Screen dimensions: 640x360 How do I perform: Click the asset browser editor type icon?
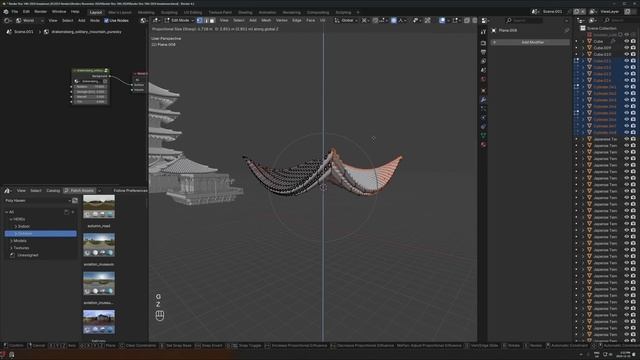click(x=7, y=191)
